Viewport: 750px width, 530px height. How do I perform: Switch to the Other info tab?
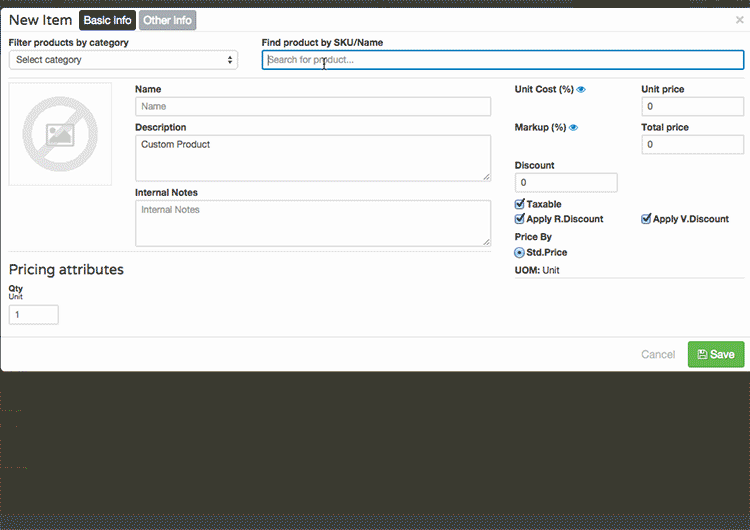tap(167, 20)
